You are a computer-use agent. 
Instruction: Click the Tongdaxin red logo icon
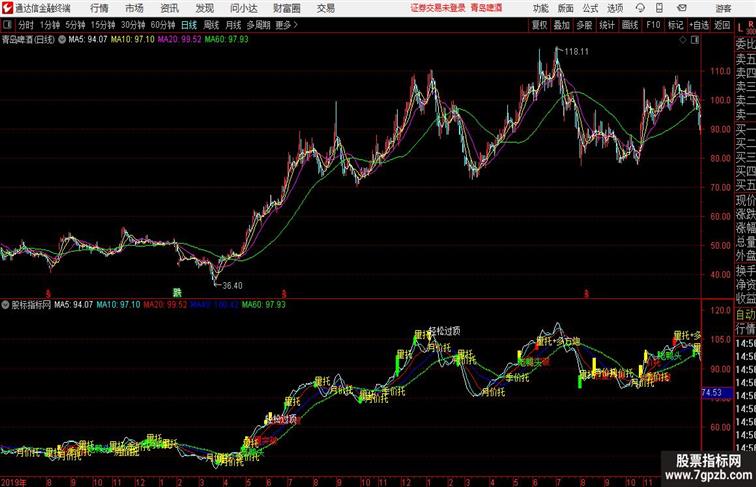point(7,8)
